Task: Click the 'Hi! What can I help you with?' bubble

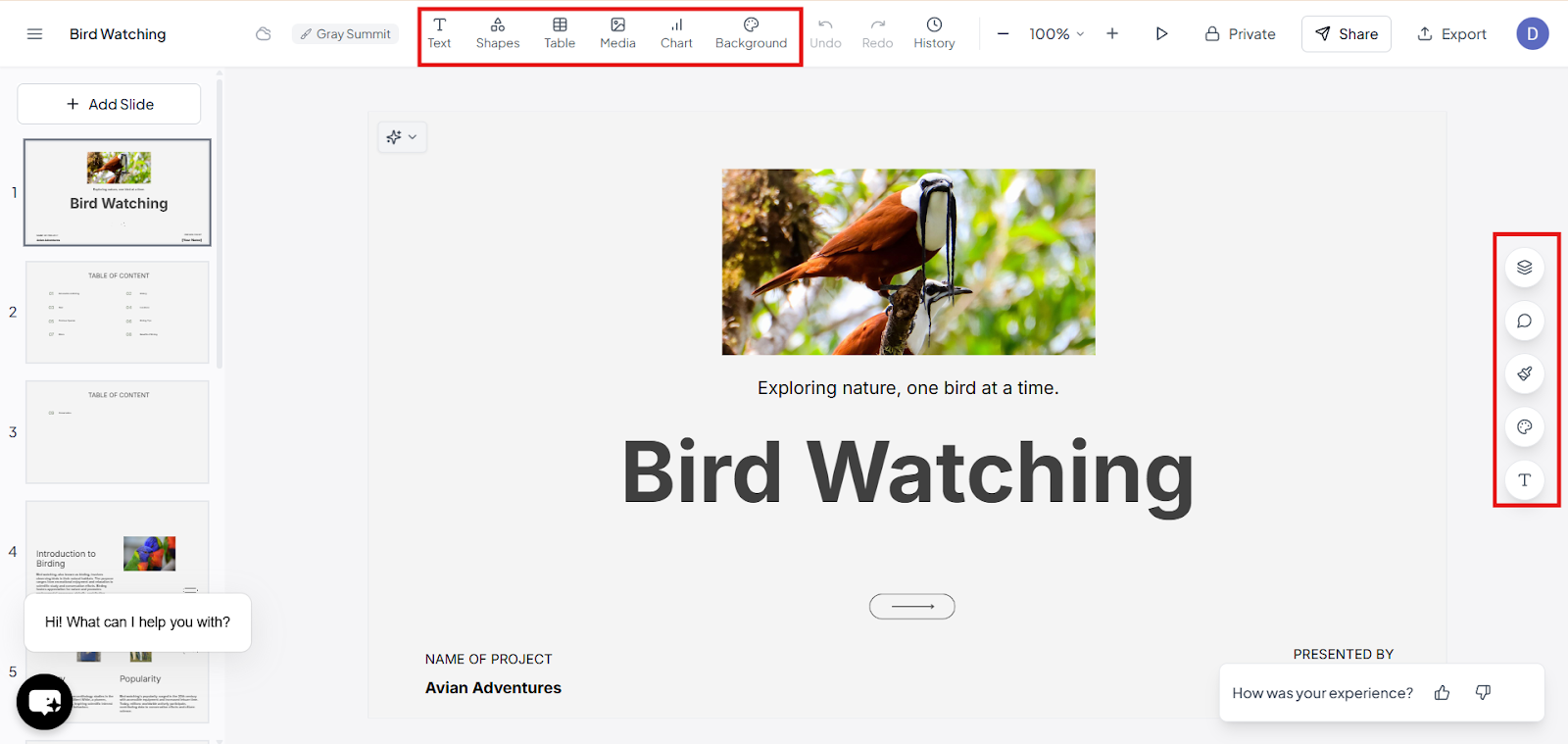Action: [137, 622]
